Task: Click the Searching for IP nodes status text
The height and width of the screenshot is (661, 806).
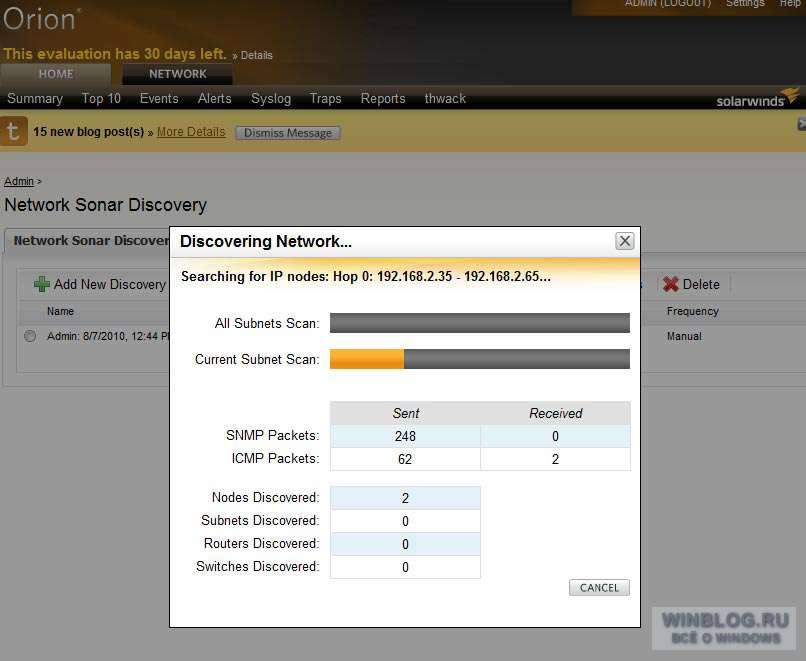Action: (x=365, y=277)
